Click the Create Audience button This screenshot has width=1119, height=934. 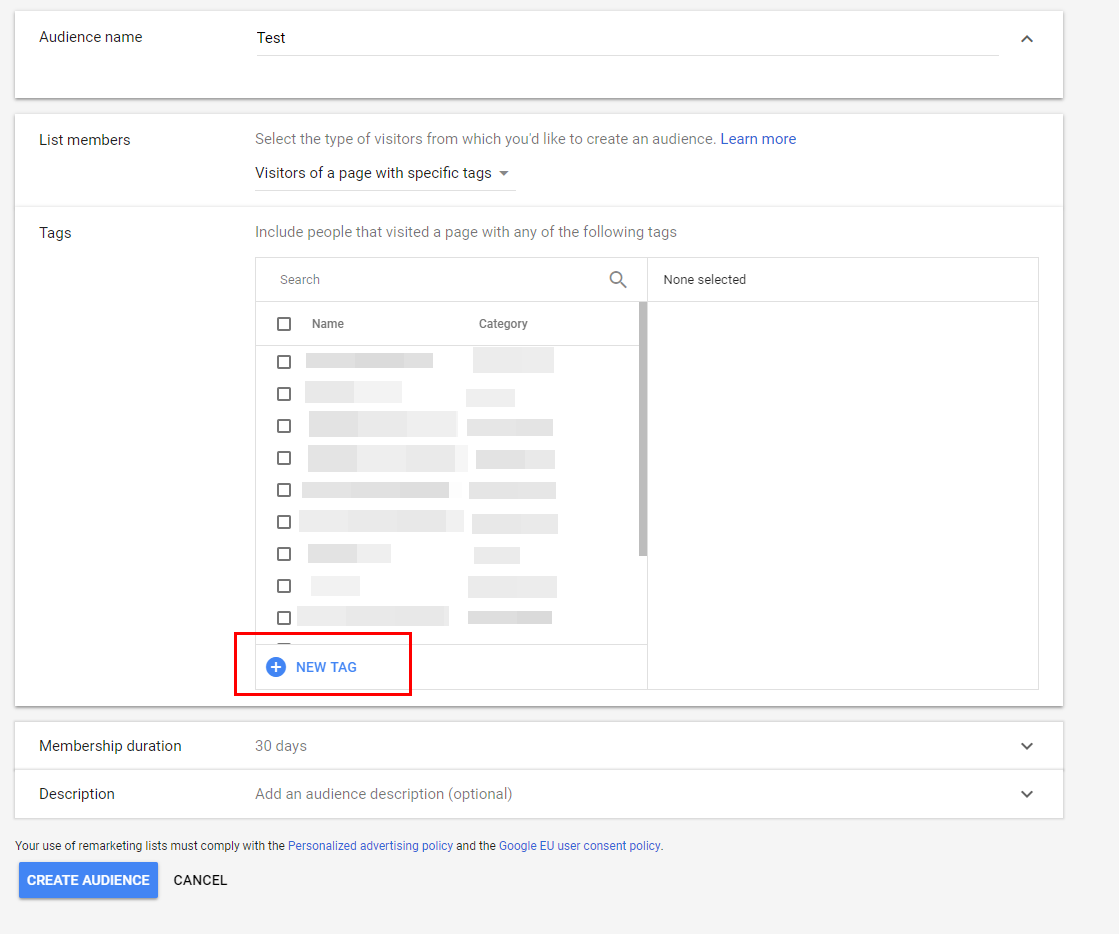(88, 880)
